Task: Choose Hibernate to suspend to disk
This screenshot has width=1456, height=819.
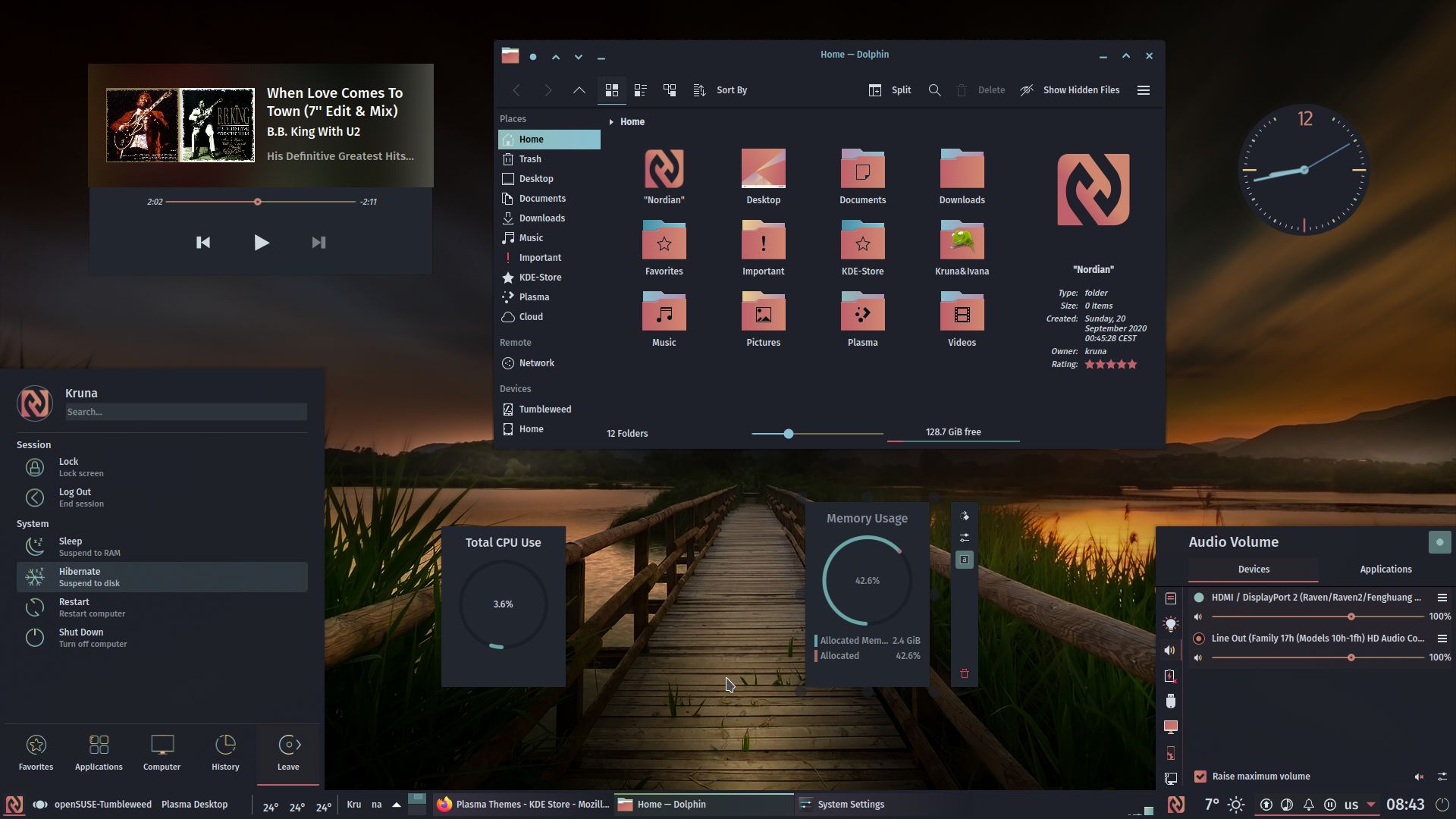Action: coord(80,576)
